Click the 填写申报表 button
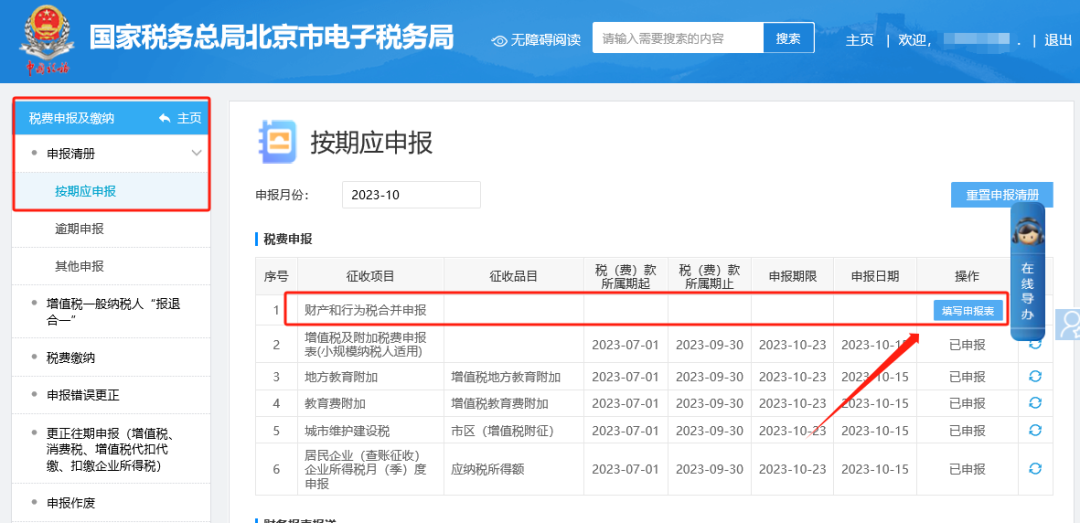 pos(968,311)
